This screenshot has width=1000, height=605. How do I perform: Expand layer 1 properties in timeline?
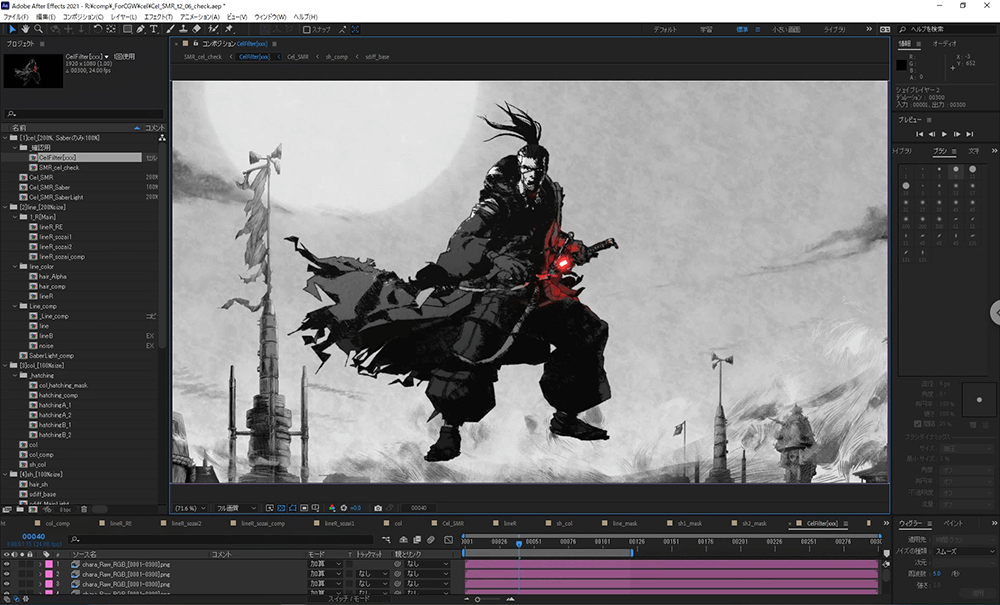tap(40, 564)
